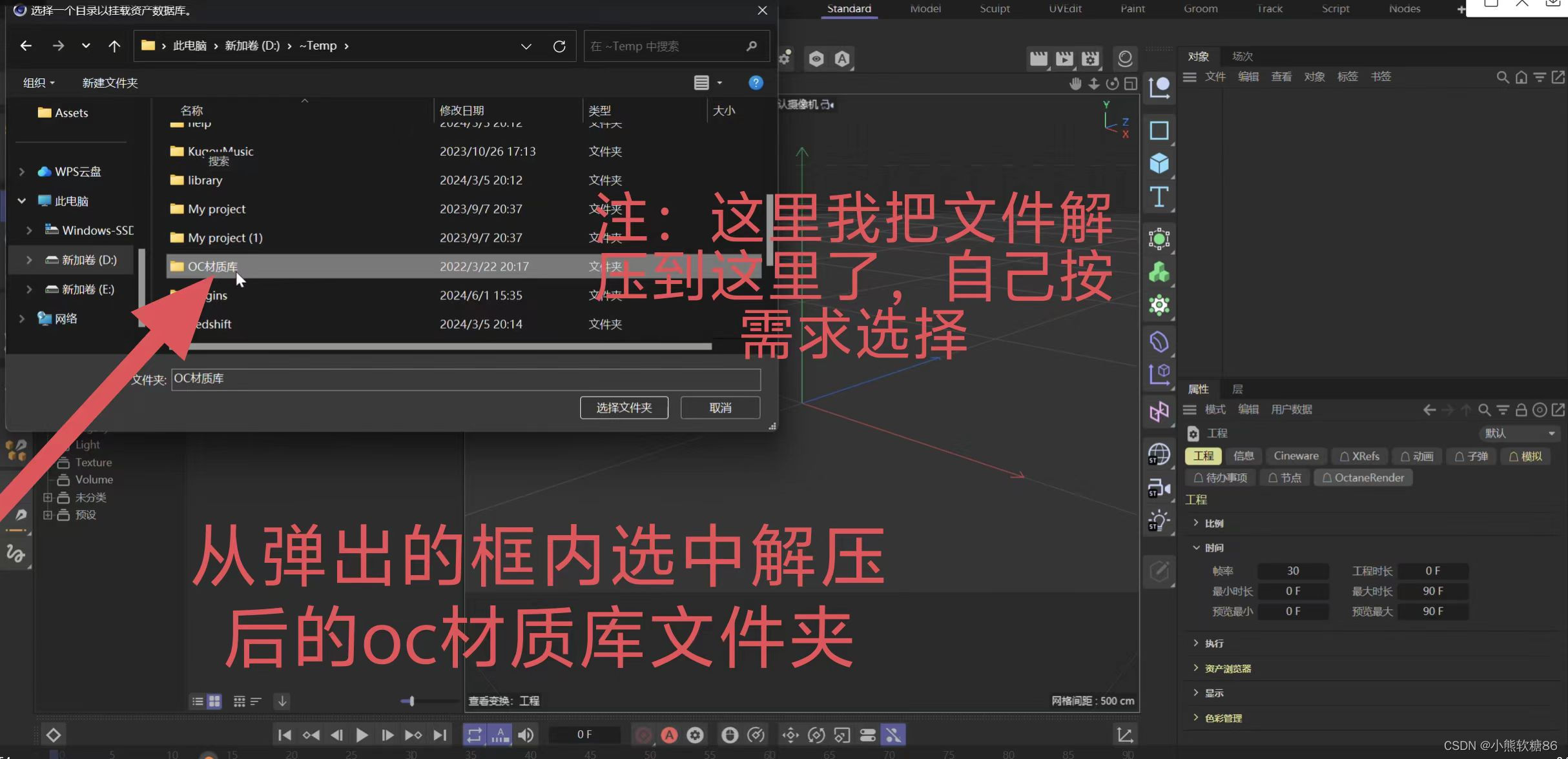Expand the 比例 section
The width and height of the screenshot is (1568, 759).
click(1196, 523)
